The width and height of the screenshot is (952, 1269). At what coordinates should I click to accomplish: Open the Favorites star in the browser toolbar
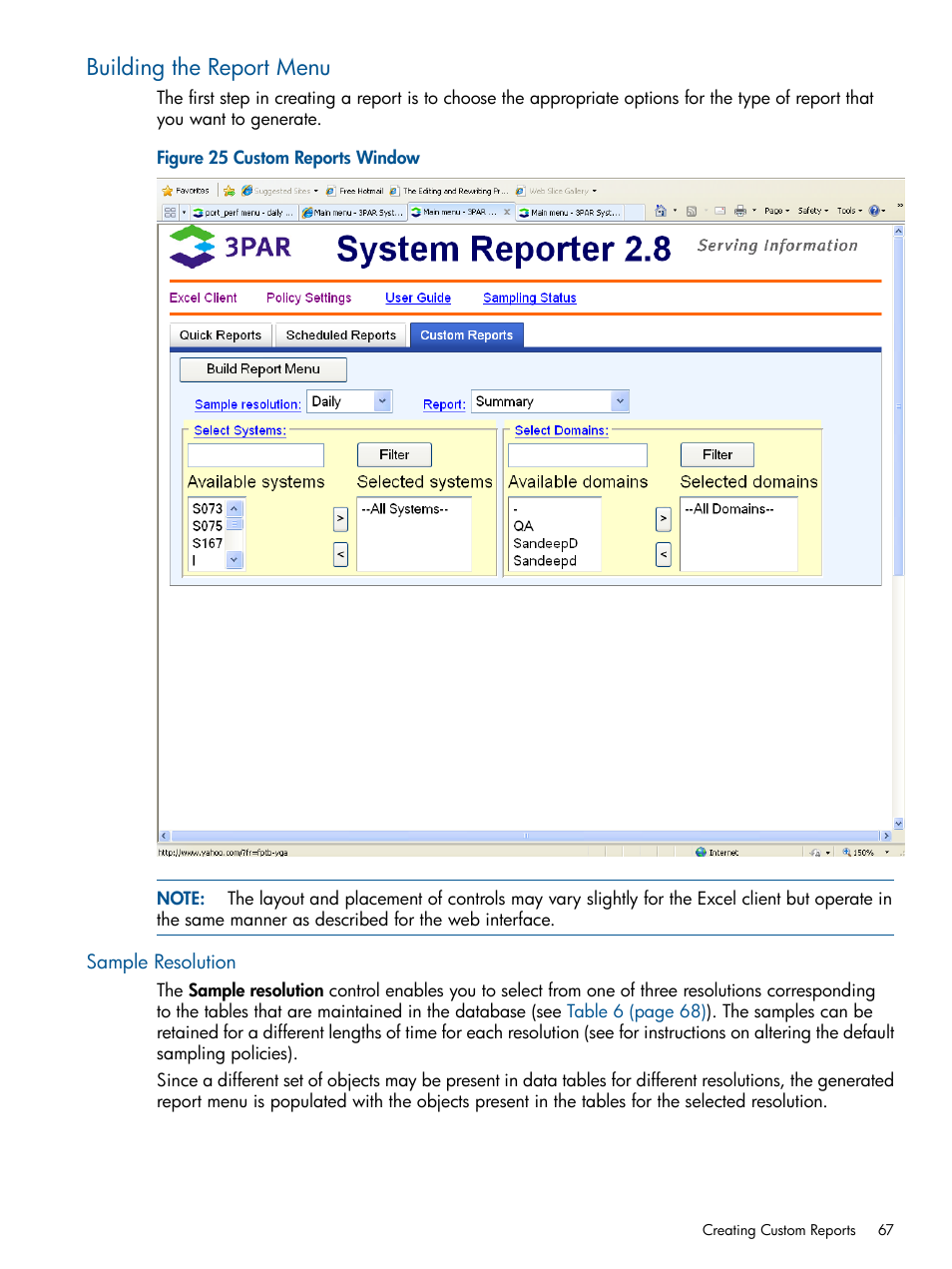pyautogui.click(x=186, y=191)
